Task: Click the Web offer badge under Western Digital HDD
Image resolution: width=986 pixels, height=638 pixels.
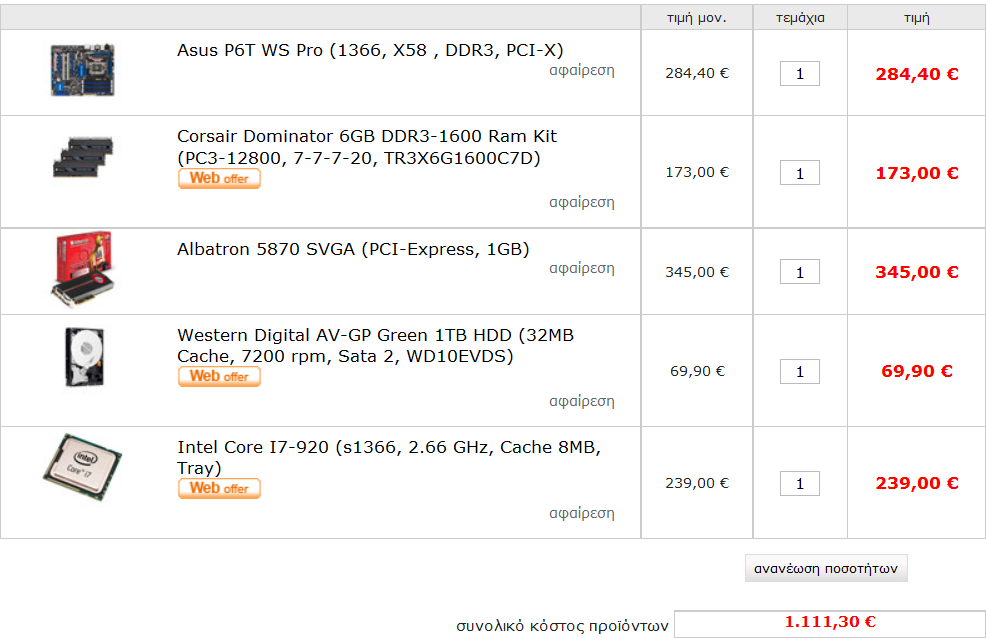Action: coord(219,377)
